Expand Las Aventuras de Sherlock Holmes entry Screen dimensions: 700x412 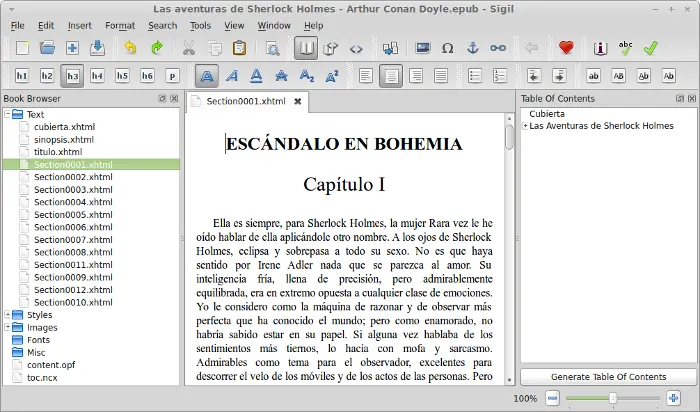525,126
